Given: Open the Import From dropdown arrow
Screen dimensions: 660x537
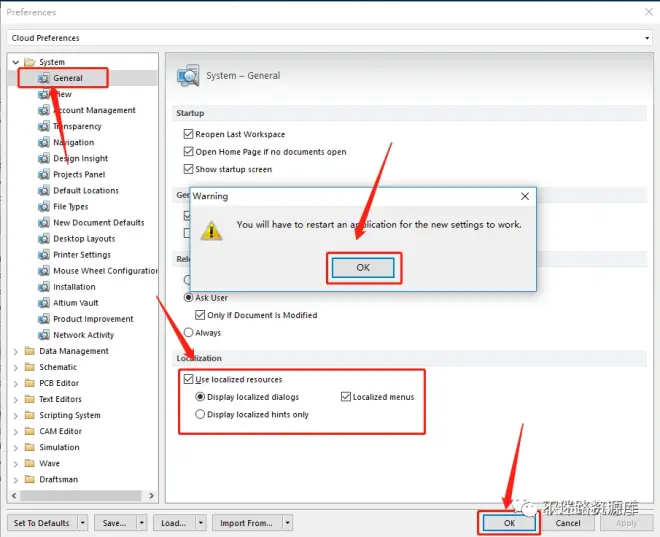Looking at the screenshot, I should 287,523.
